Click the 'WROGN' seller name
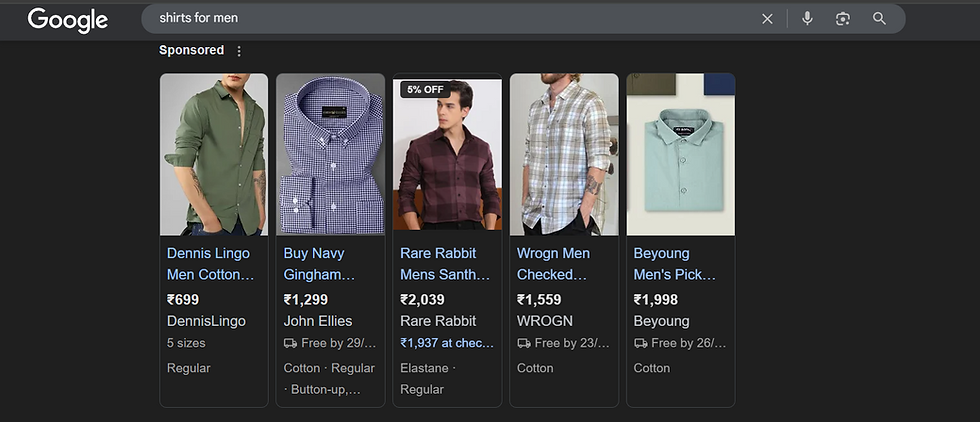The image size is (980, 422). click(x=545, y=321)
